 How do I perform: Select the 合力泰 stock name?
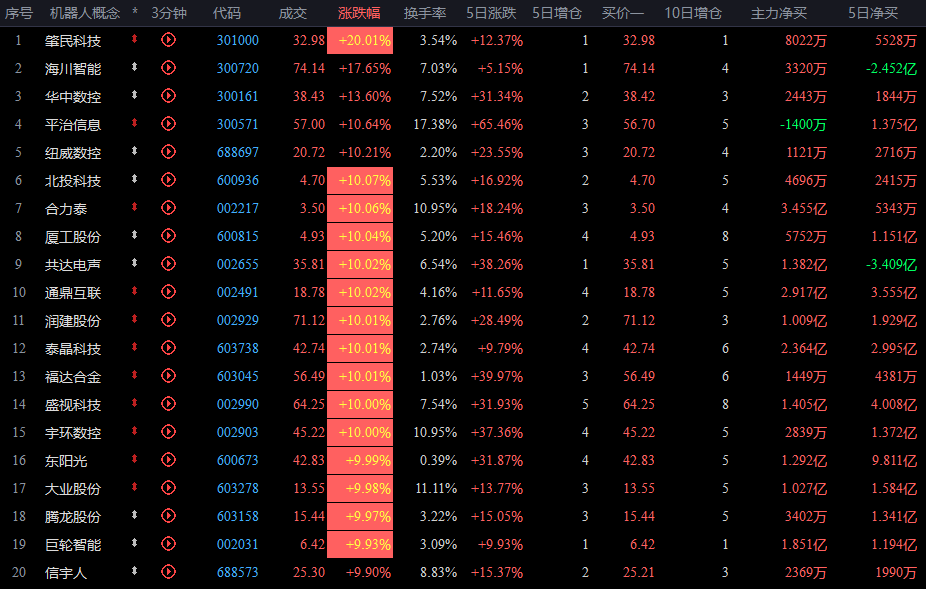click(x=66, y=209)
